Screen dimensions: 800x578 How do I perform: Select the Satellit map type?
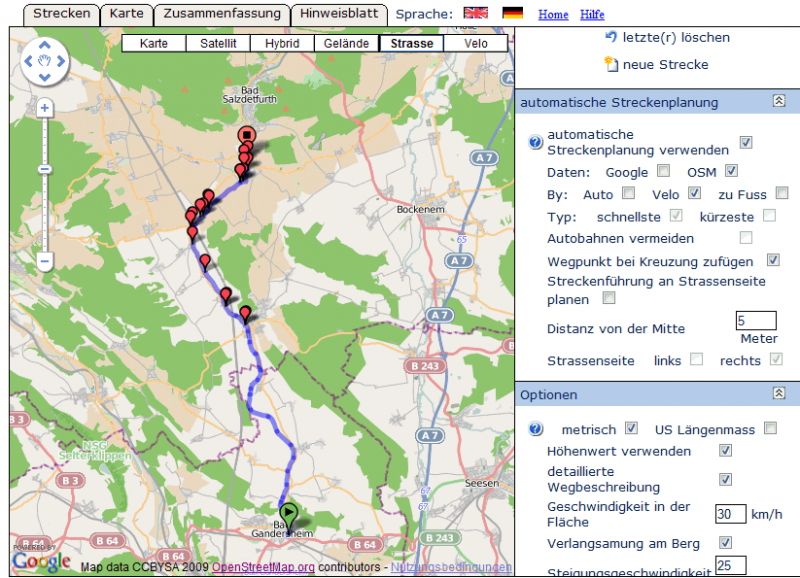click(219, 44)
